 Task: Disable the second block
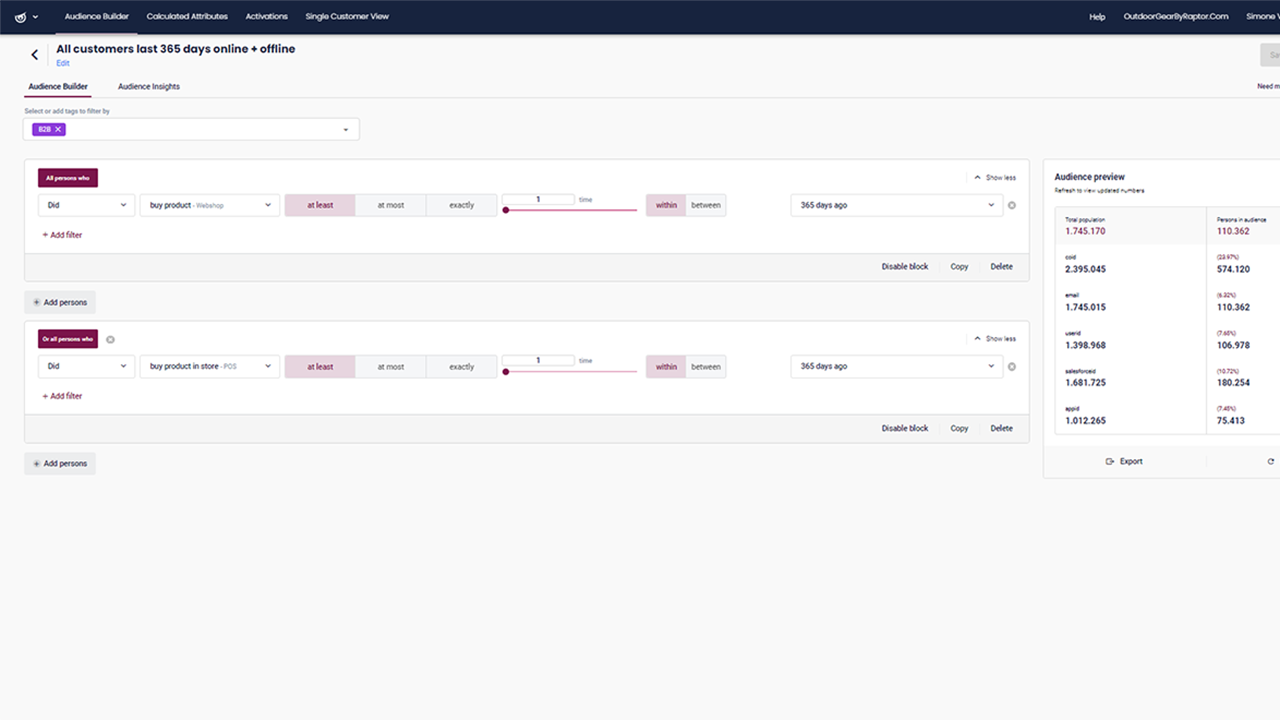point(905,428)
